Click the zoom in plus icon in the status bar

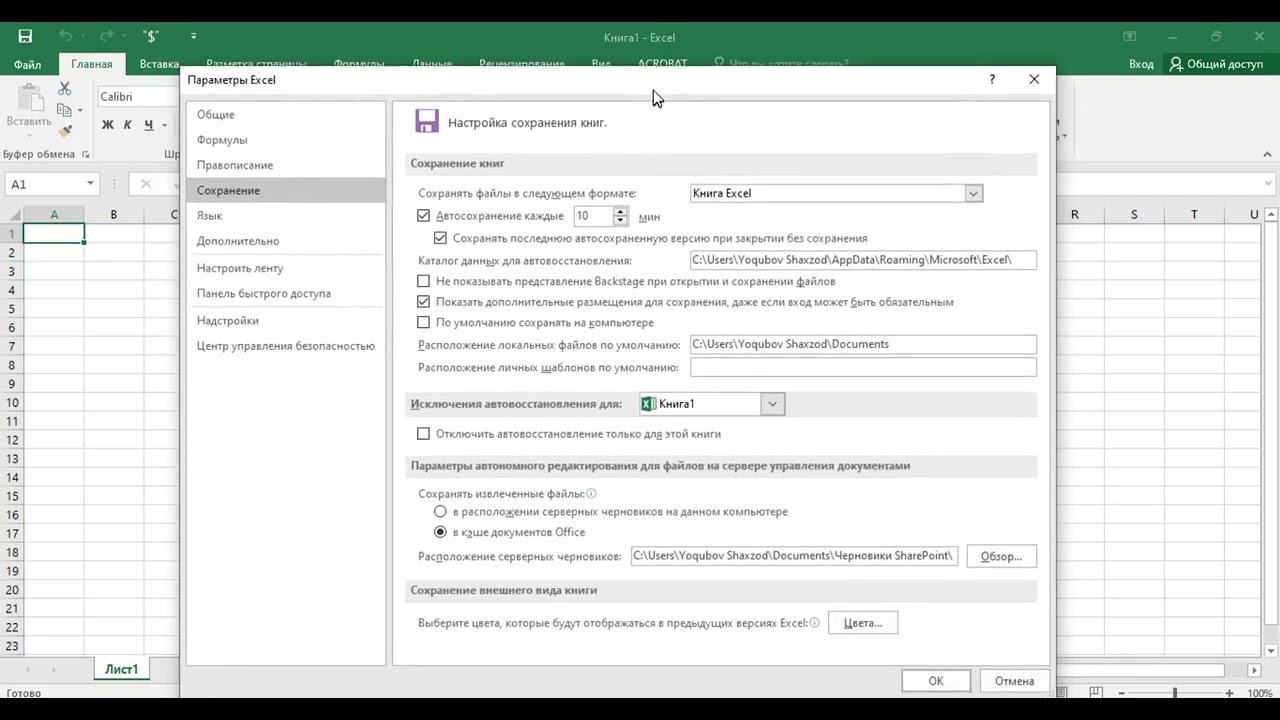tap(1231, 693)
